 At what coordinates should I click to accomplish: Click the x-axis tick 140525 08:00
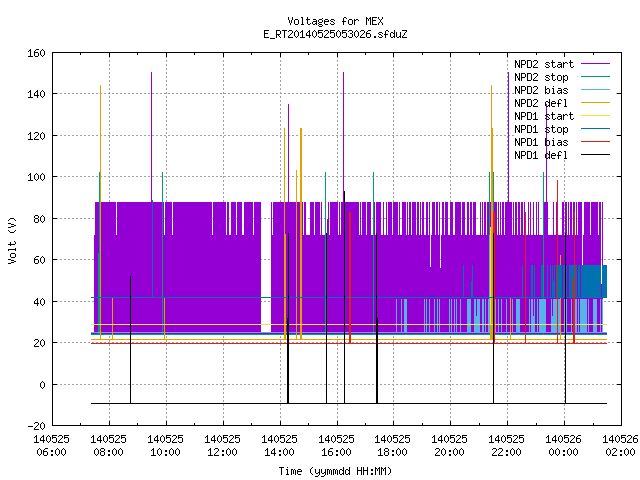(x=109, y=446)
